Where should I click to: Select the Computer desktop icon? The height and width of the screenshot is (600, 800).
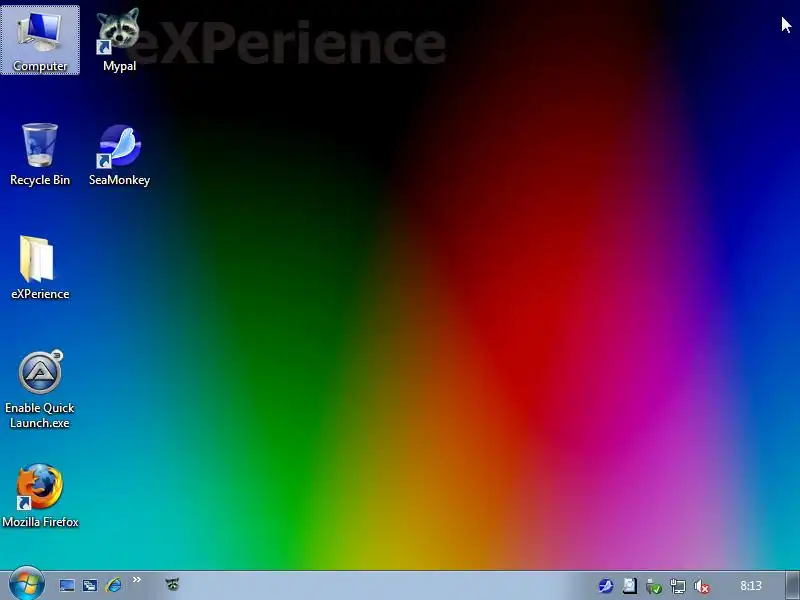point(40,40)
